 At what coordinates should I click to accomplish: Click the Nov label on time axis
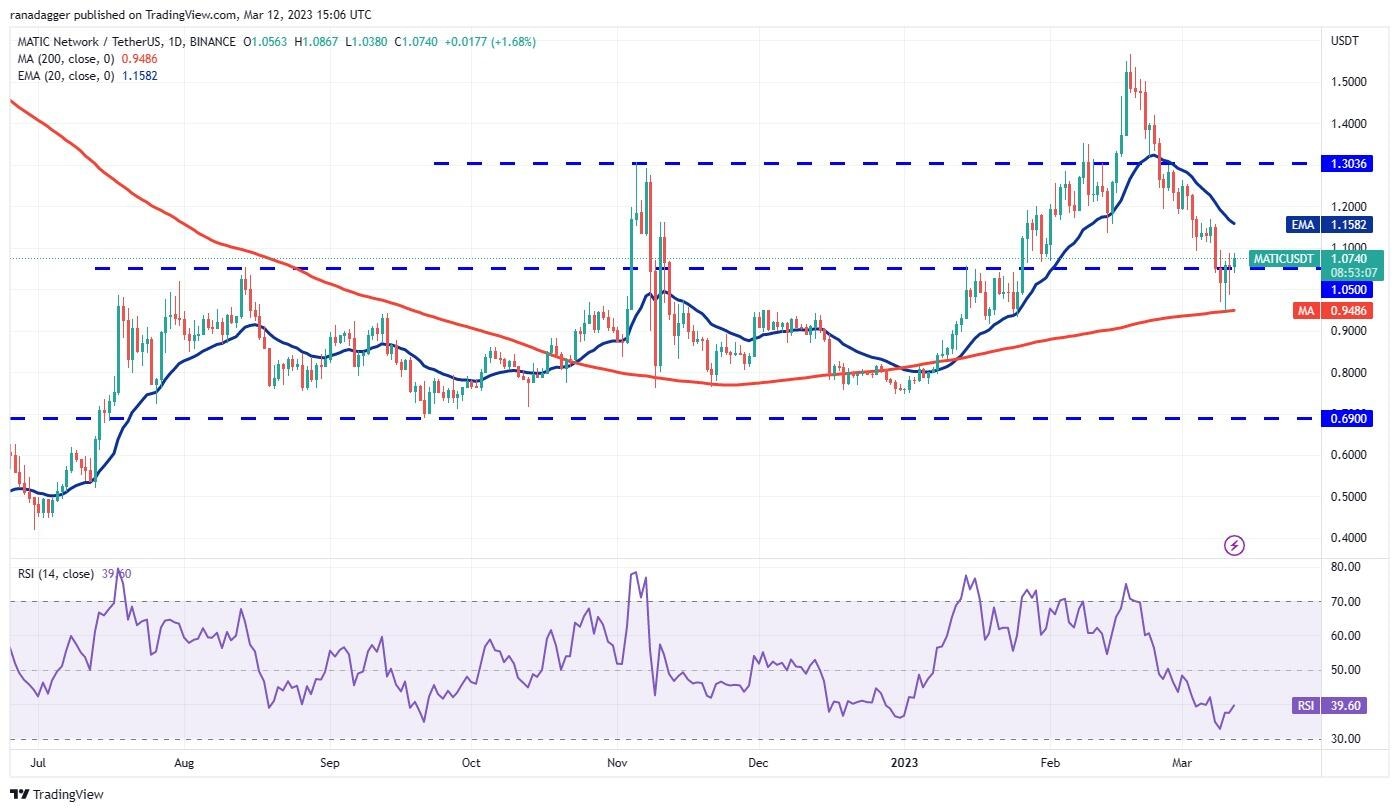point(617,762)
